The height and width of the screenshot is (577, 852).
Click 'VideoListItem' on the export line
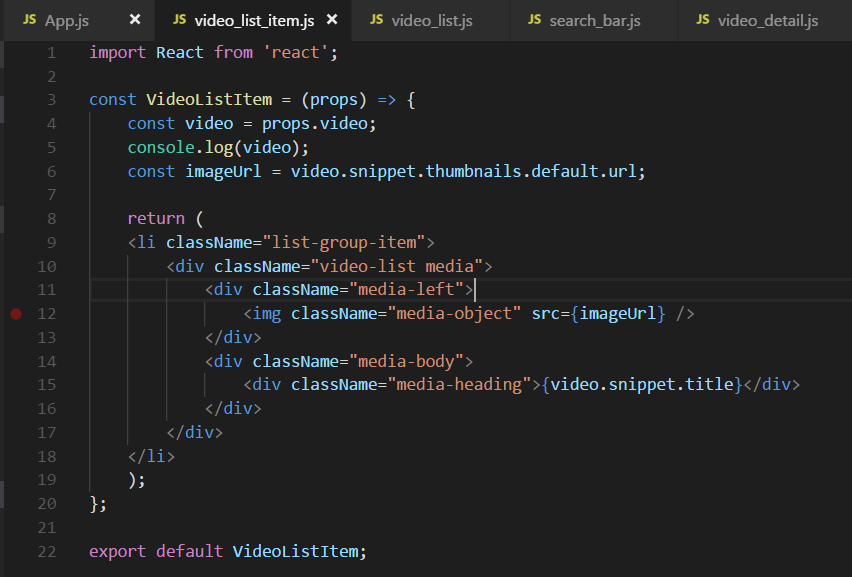tap(296, 551)
